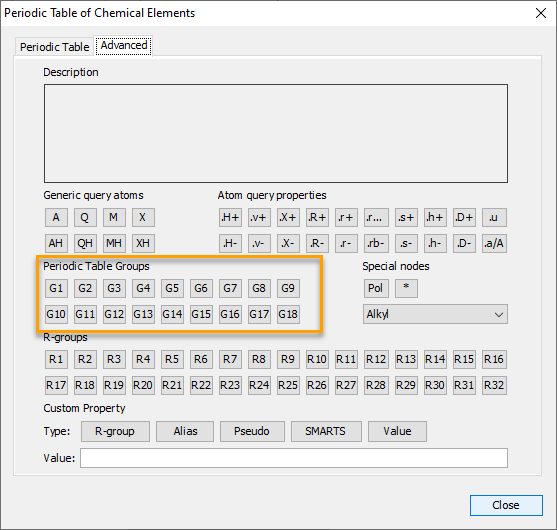Image resolution: width=557 pixels, height=530 pixels.
Task: Click the .R+ query property button
Action: 317,217
